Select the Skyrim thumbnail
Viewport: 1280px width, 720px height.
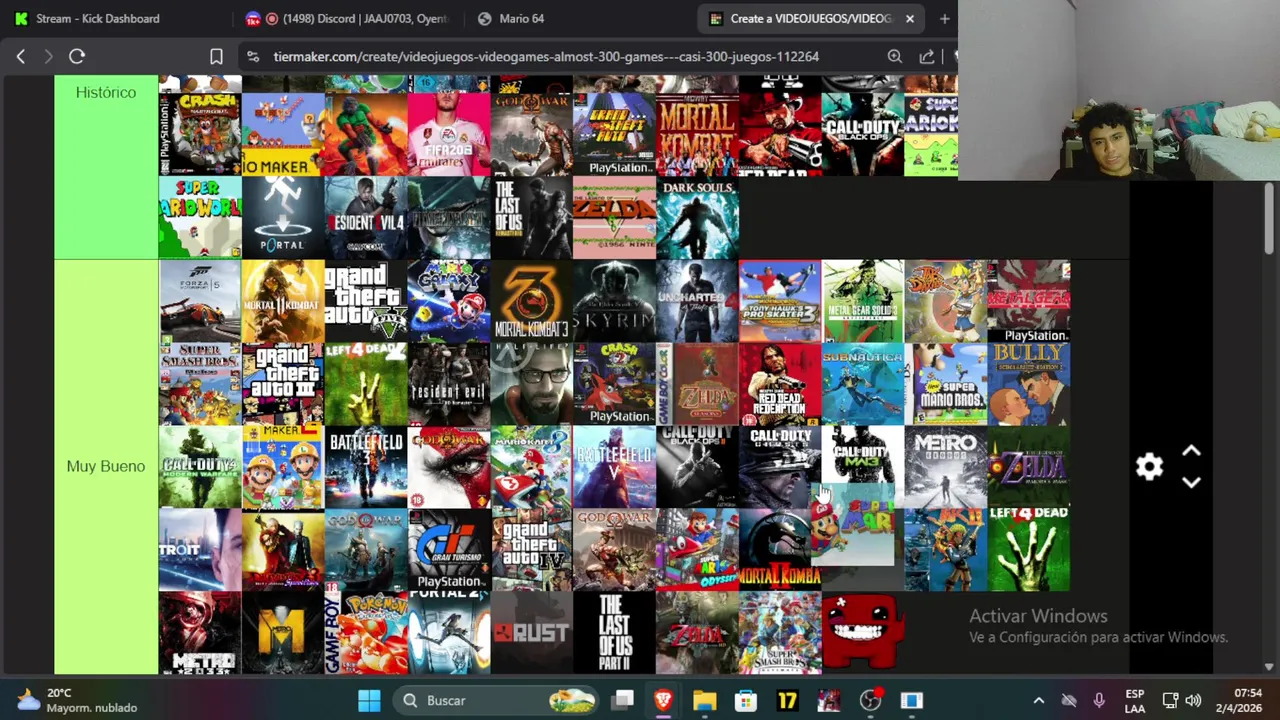(615, 301)
